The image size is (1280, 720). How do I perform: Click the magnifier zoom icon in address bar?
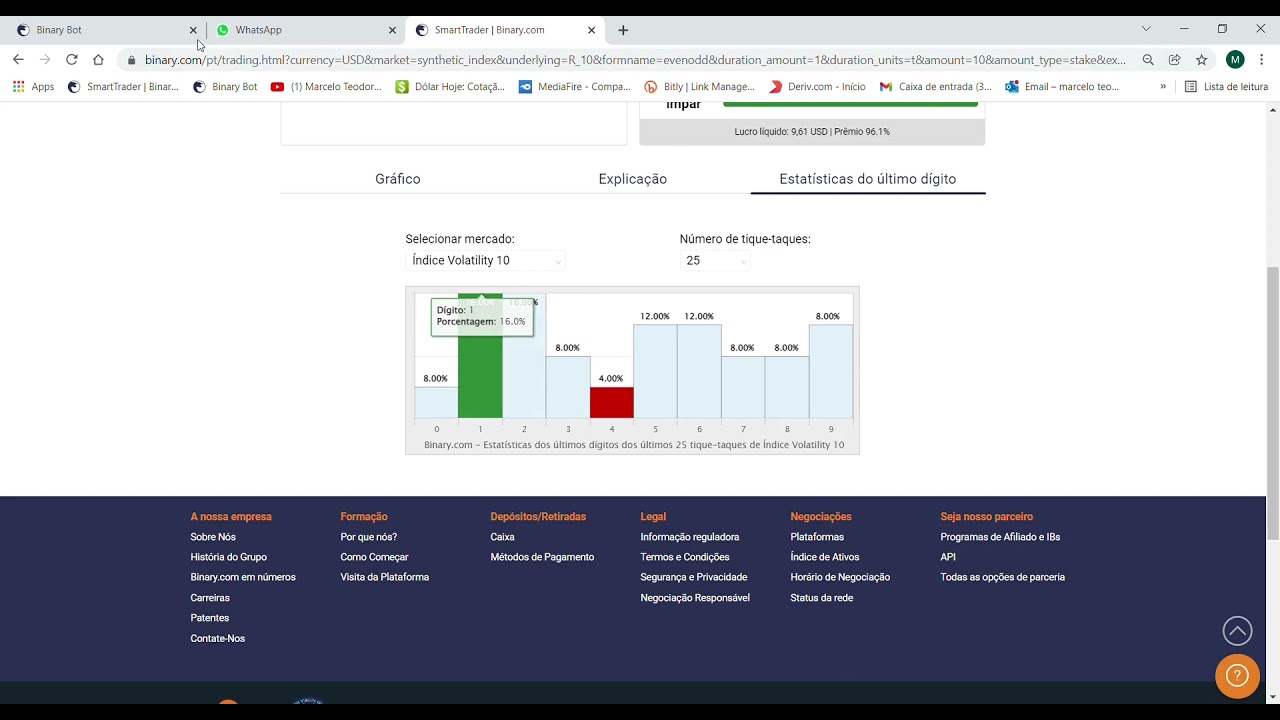point(1148,60)
